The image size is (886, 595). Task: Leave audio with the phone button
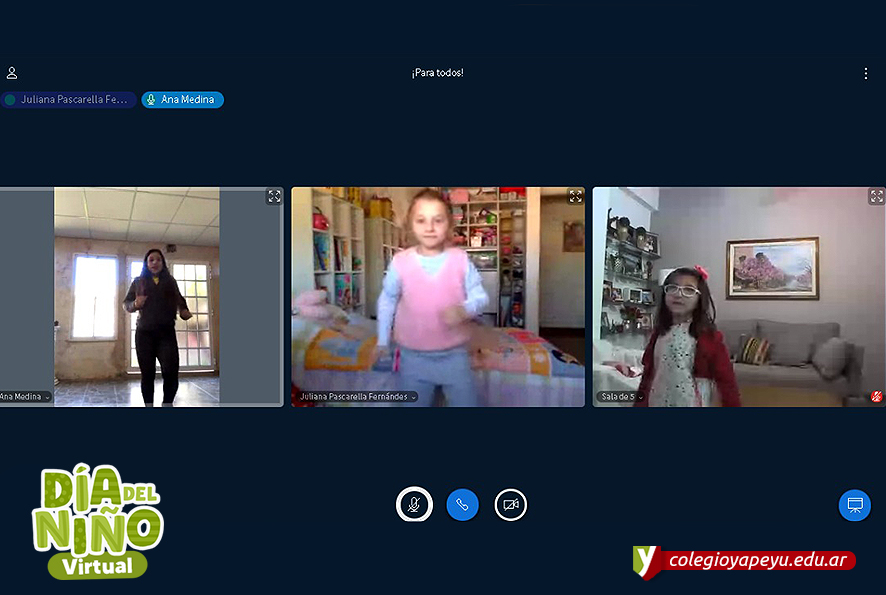[x=462, y=505]
